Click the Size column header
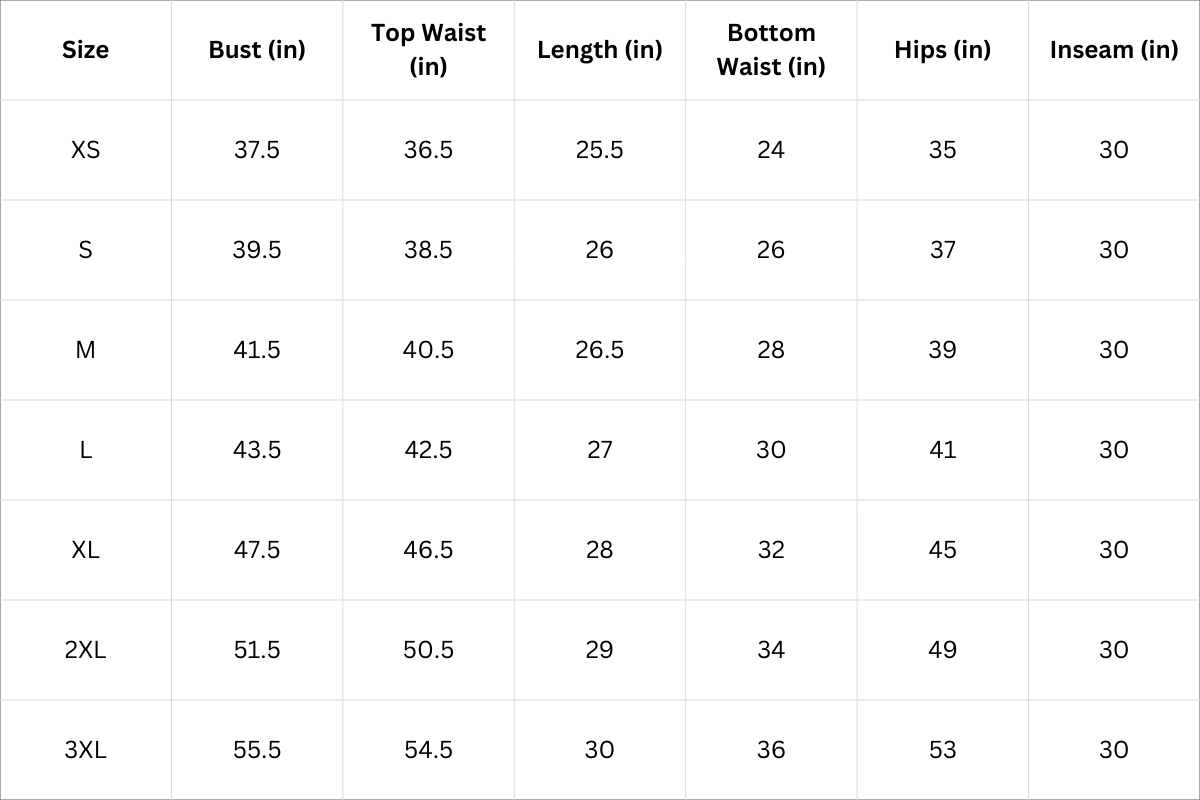 tap(85, 50)
